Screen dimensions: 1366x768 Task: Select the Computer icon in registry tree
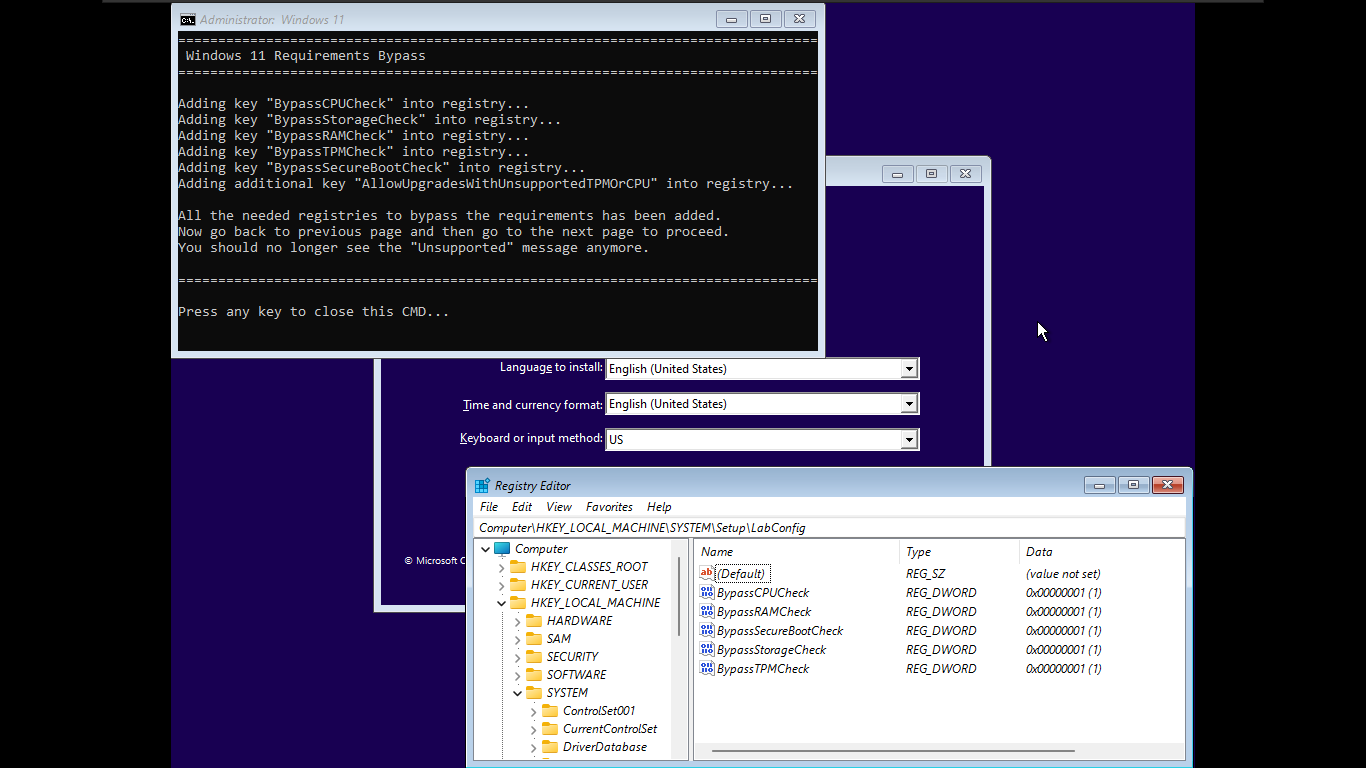pos(502,549)
